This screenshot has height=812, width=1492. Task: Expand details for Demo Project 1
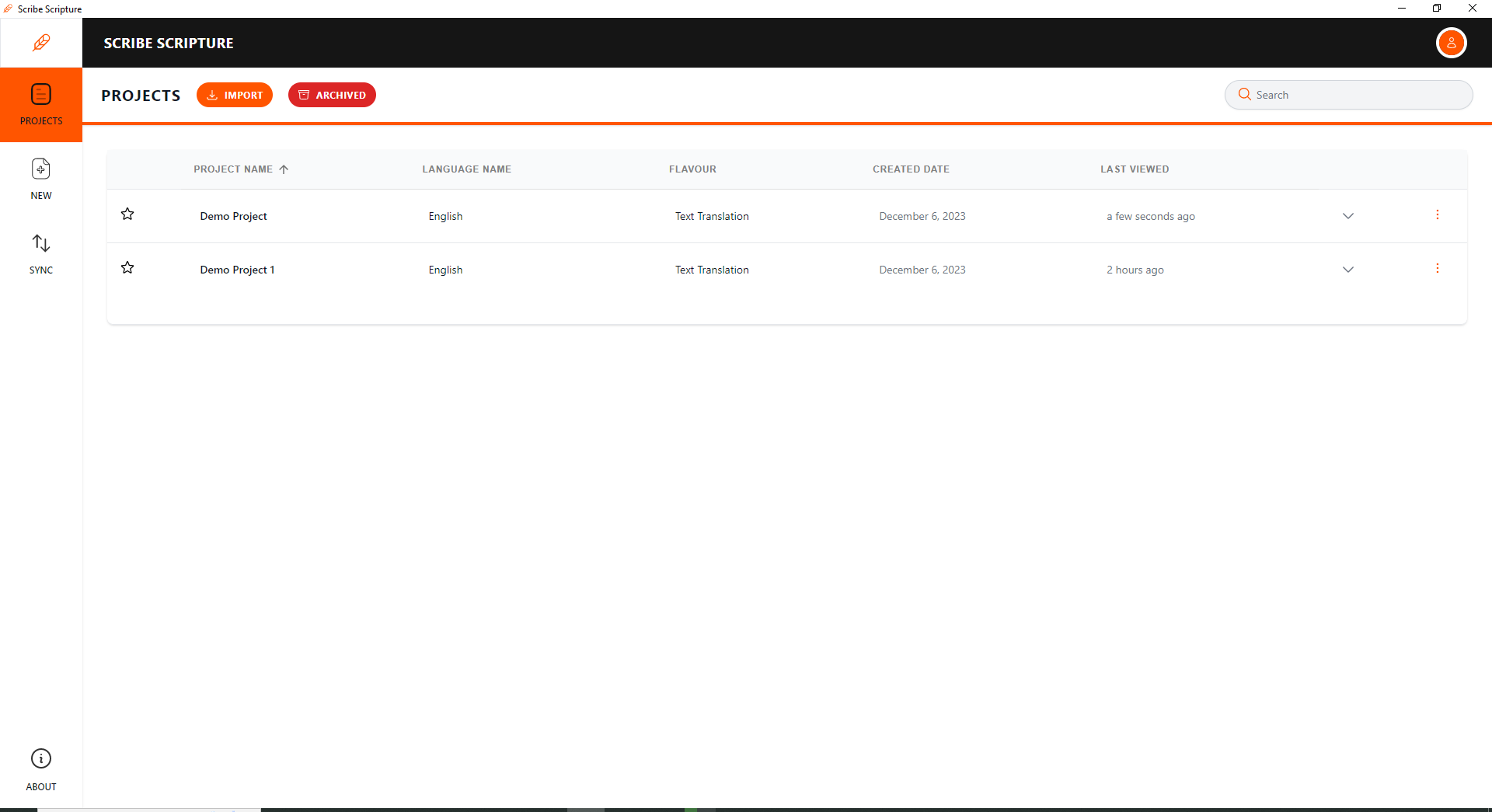coord(1347,270)
